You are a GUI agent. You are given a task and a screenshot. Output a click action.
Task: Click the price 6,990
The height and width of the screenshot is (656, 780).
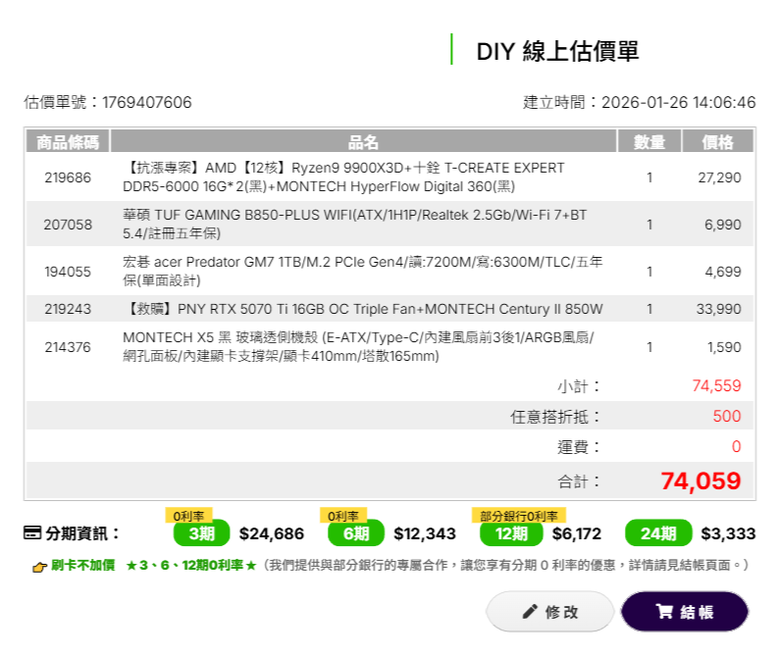(722, 225)
